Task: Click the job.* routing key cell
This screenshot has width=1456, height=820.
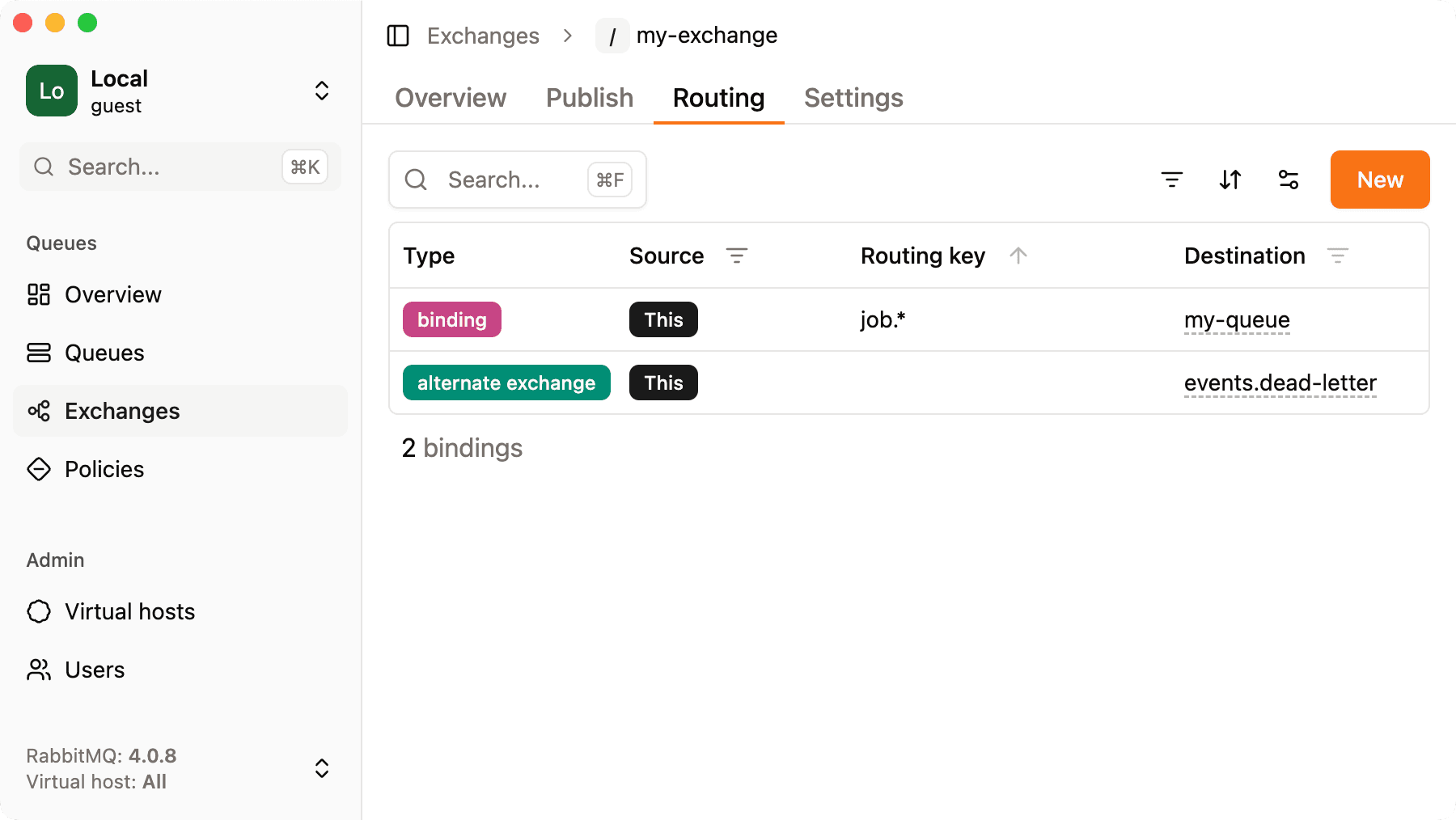Action: [882, 319]
